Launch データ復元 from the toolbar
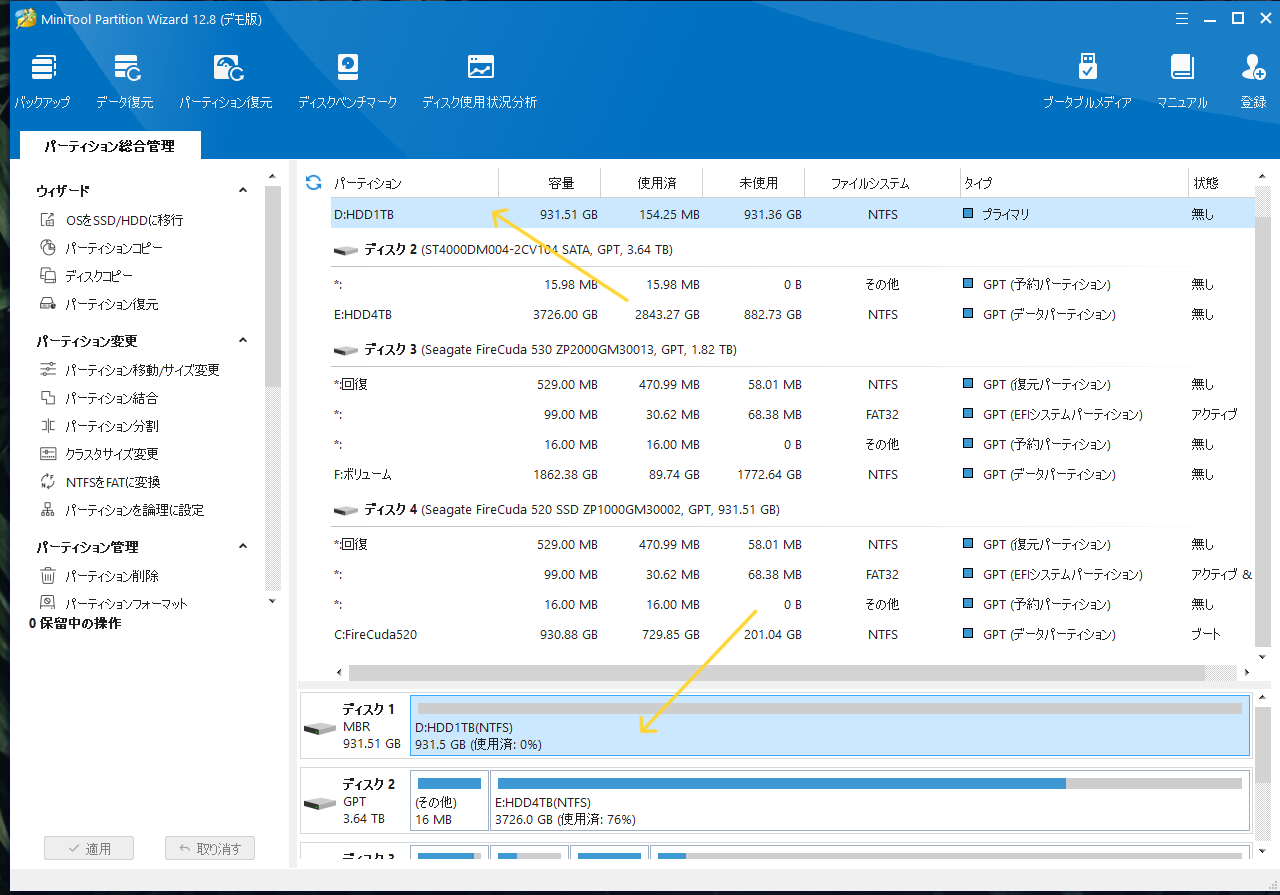Screen dimensions: 1280x895 [125, 80]
